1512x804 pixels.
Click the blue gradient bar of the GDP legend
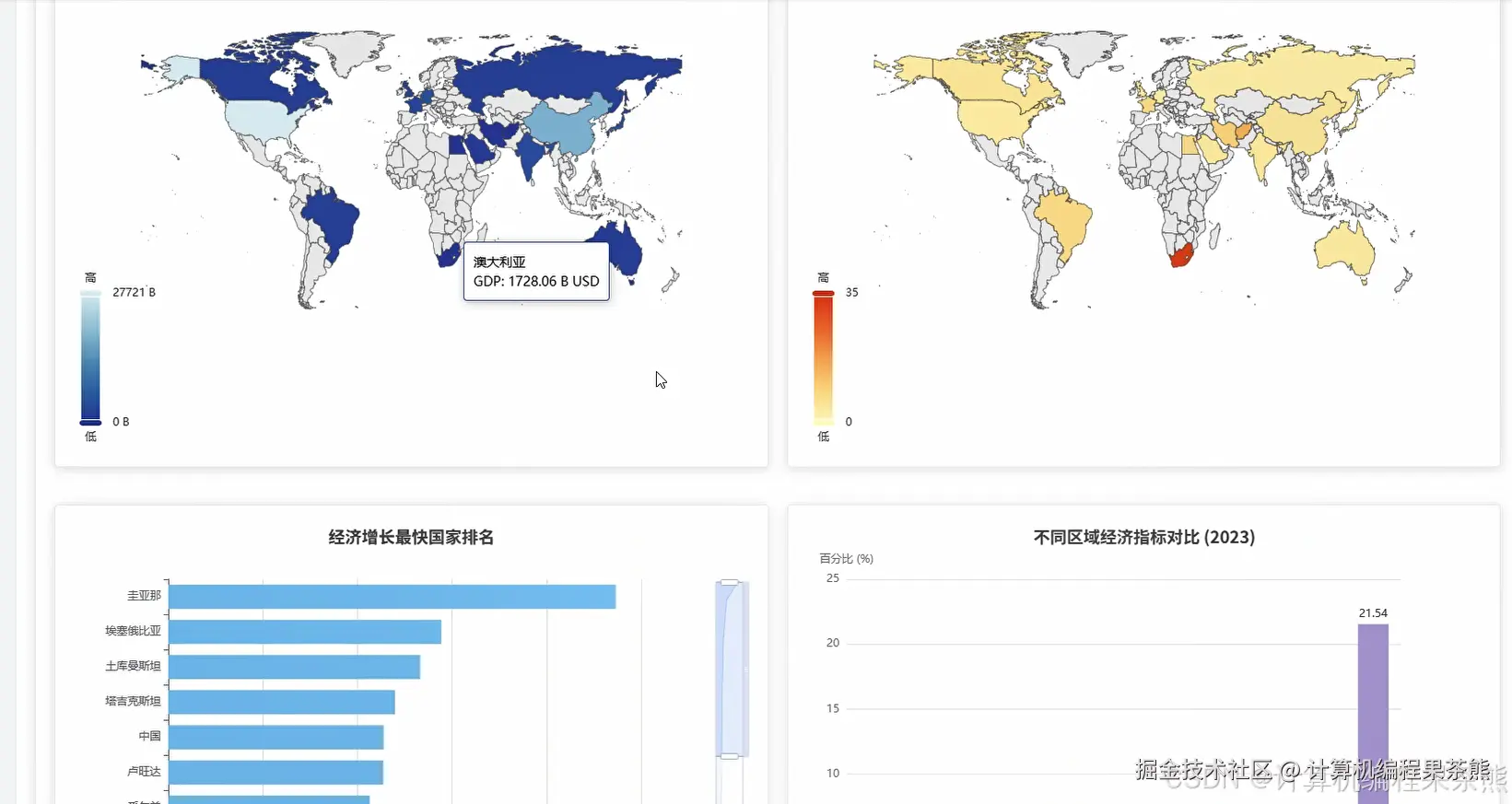(90, 357)
